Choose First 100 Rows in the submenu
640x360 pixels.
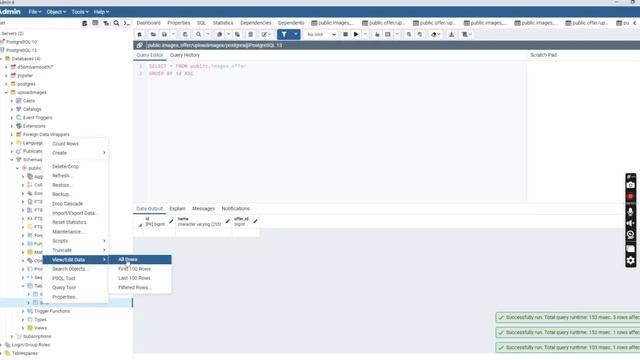[x=140, y=269]
